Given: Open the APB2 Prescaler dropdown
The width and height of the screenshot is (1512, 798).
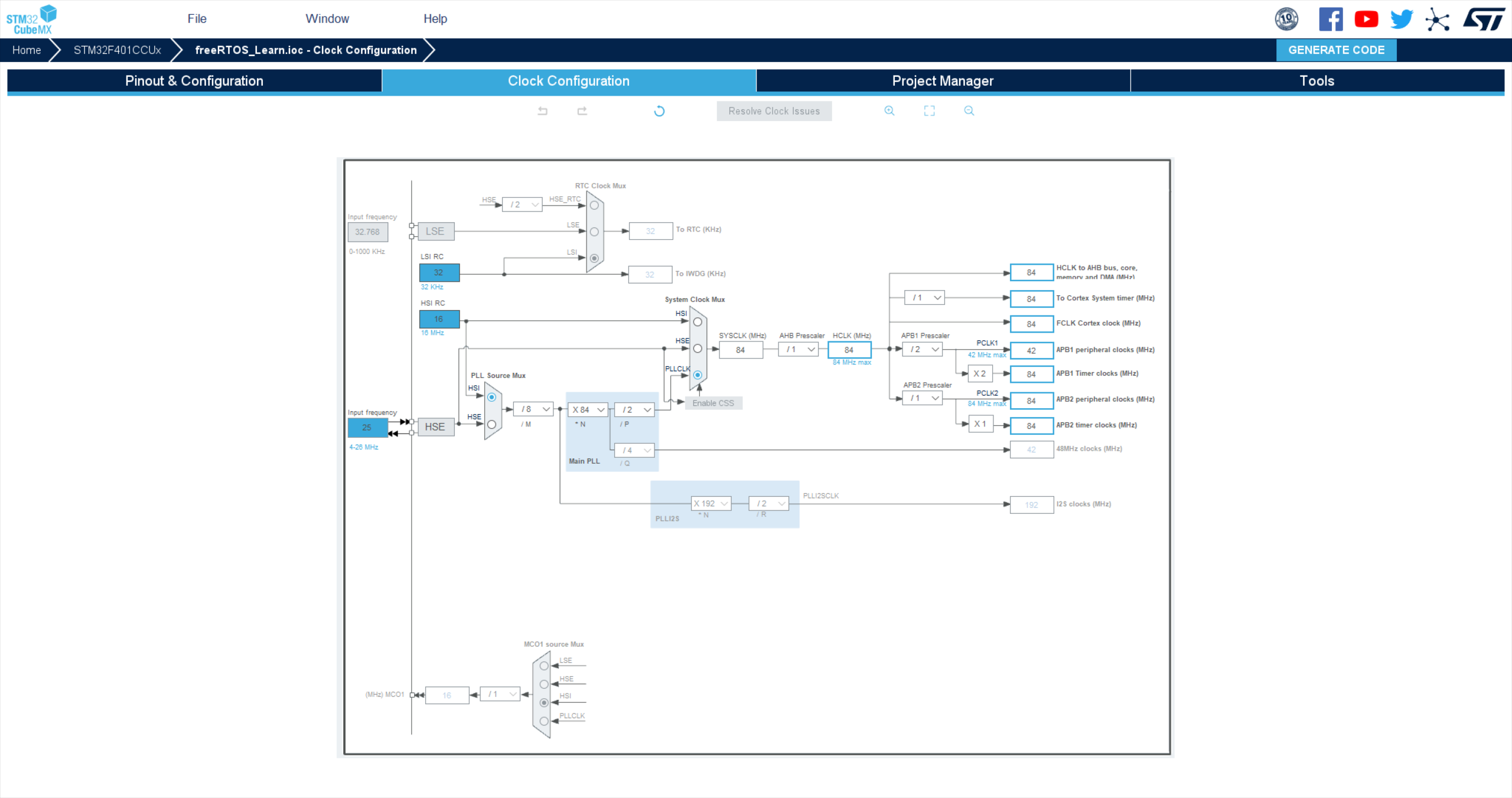Looking at the screenshot, I should click(x=923, y=399).
